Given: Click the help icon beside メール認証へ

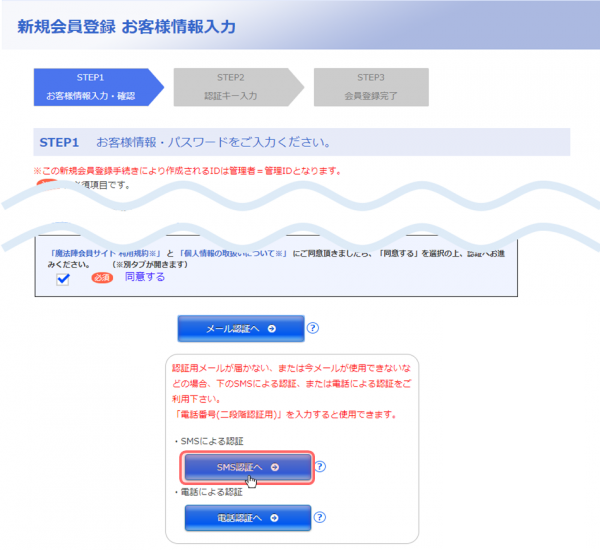Looking at the screenshot, I should [x=313, y=328].
